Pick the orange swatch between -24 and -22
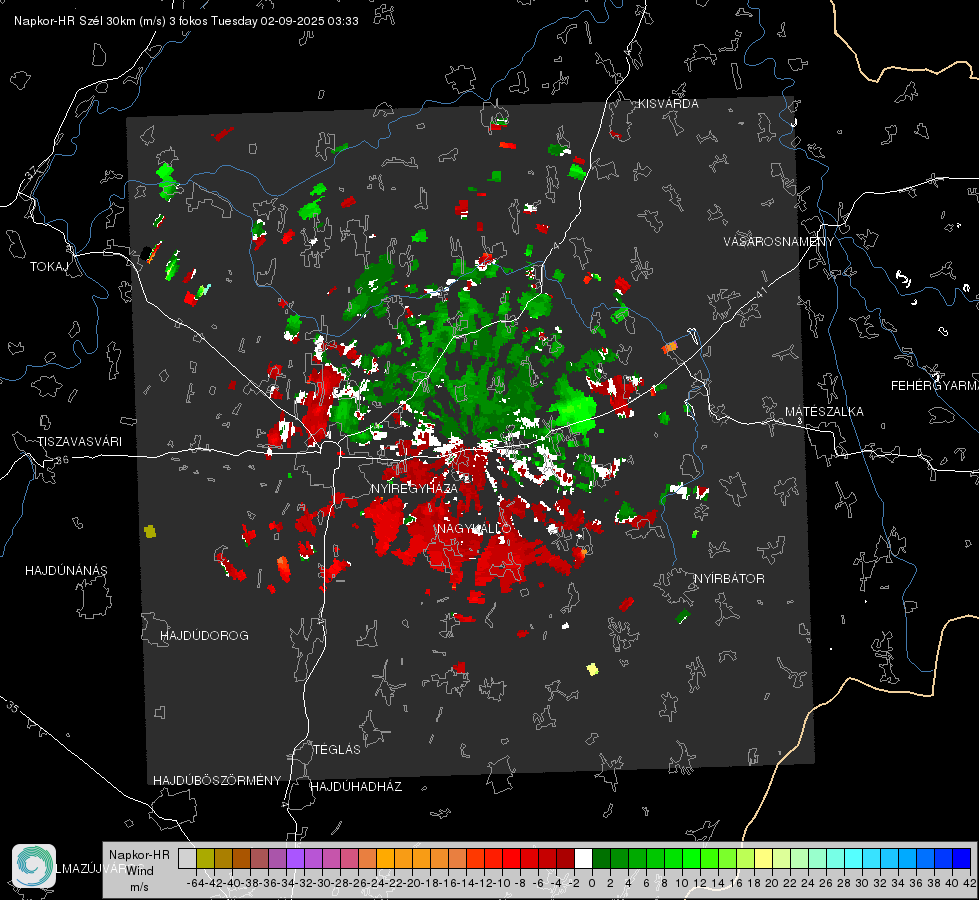Image resolution: width=979 pixels, height=900 pixels. (x=385, y=858)
